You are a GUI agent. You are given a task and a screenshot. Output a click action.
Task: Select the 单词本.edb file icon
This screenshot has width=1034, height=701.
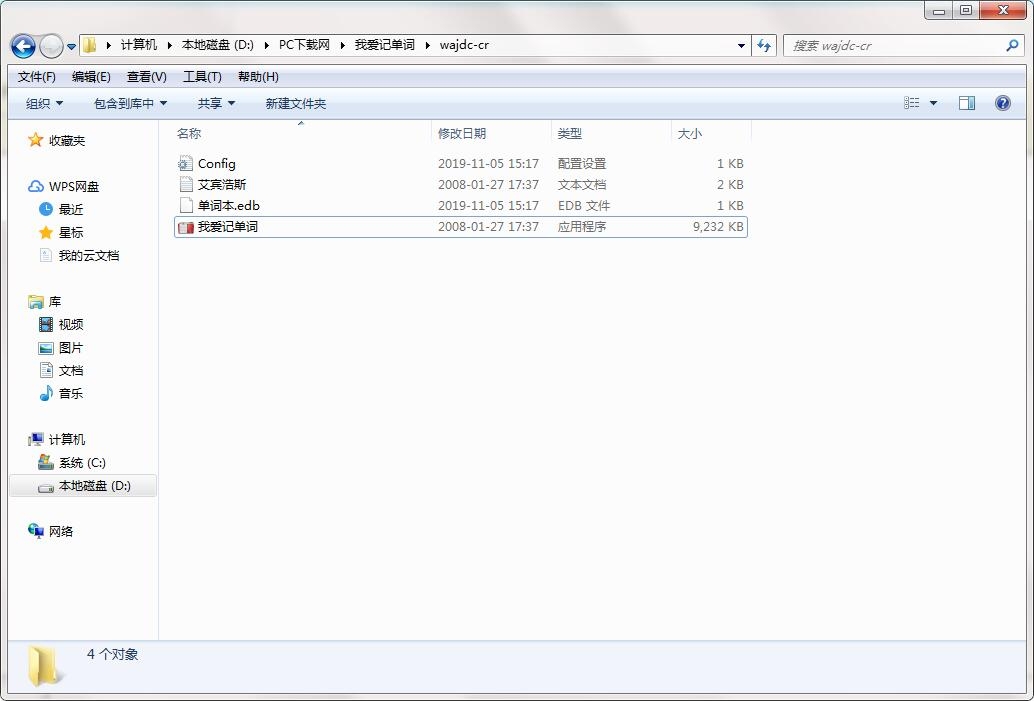pos(186,205)
